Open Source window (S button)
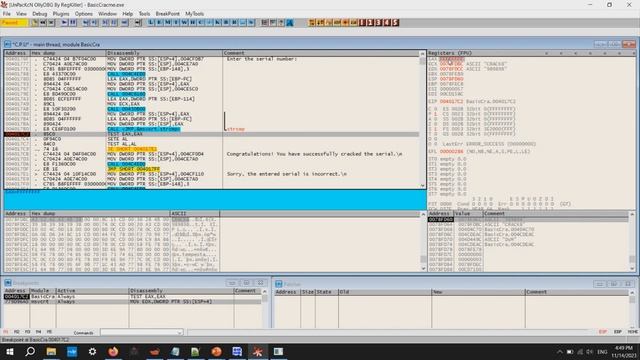The height and width of the screenshot is (360, 640). 251,22
